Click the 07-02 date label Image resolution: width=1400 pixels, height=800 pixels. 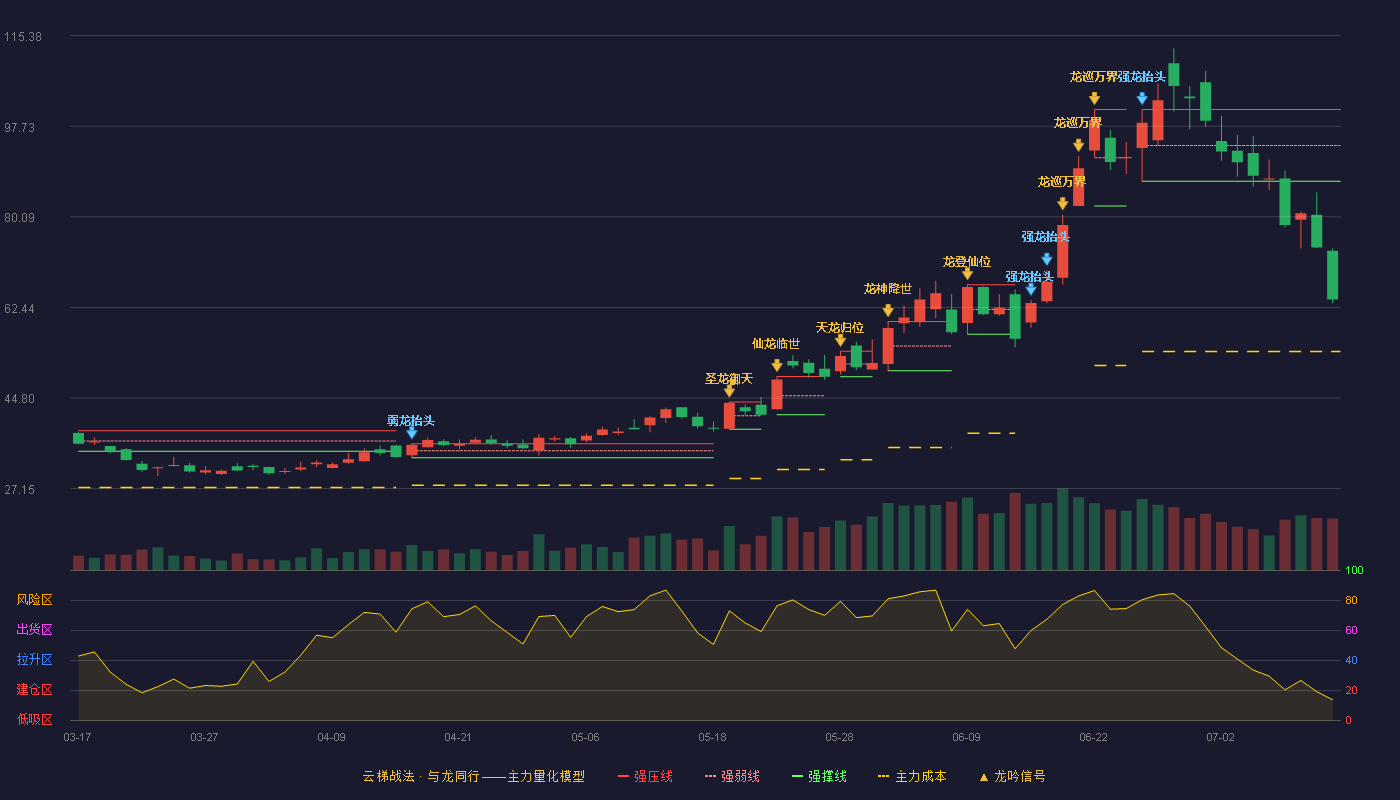point(1220,737)
